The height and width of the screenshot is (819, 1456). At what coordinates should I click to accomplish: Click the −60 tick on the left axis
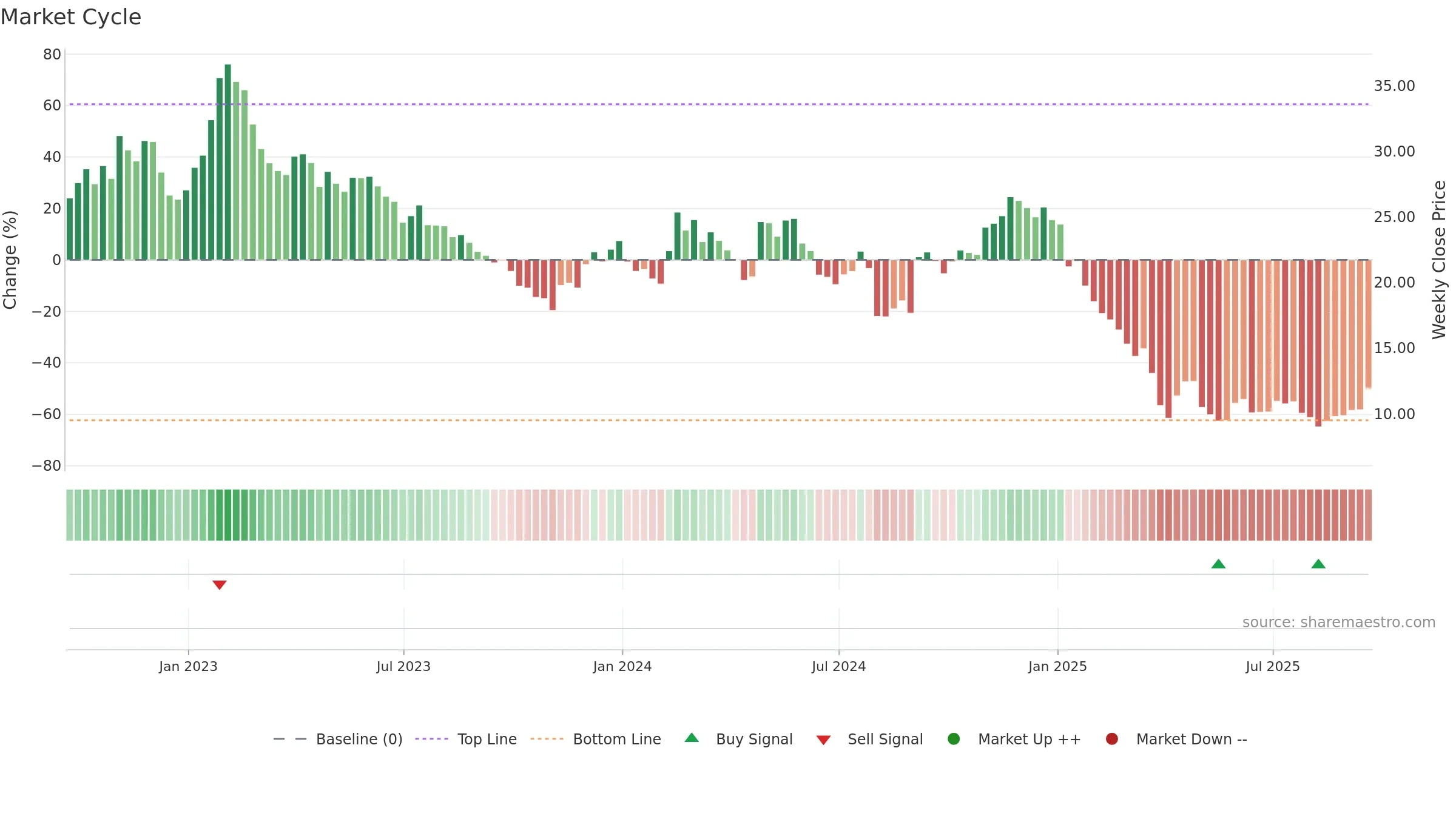(47, 414)
